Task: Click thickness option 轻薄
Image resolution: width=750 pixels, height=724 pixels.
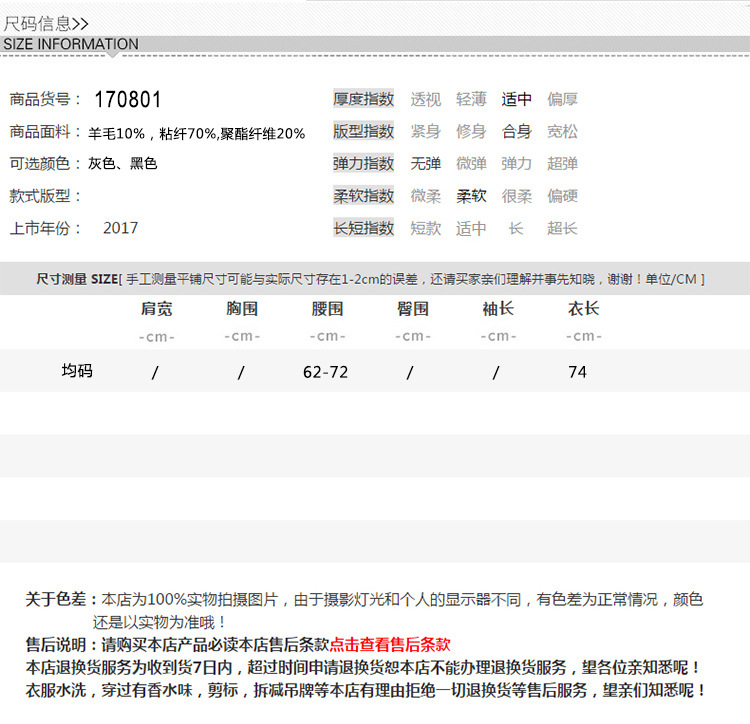Action: click(x=471, y=99)
